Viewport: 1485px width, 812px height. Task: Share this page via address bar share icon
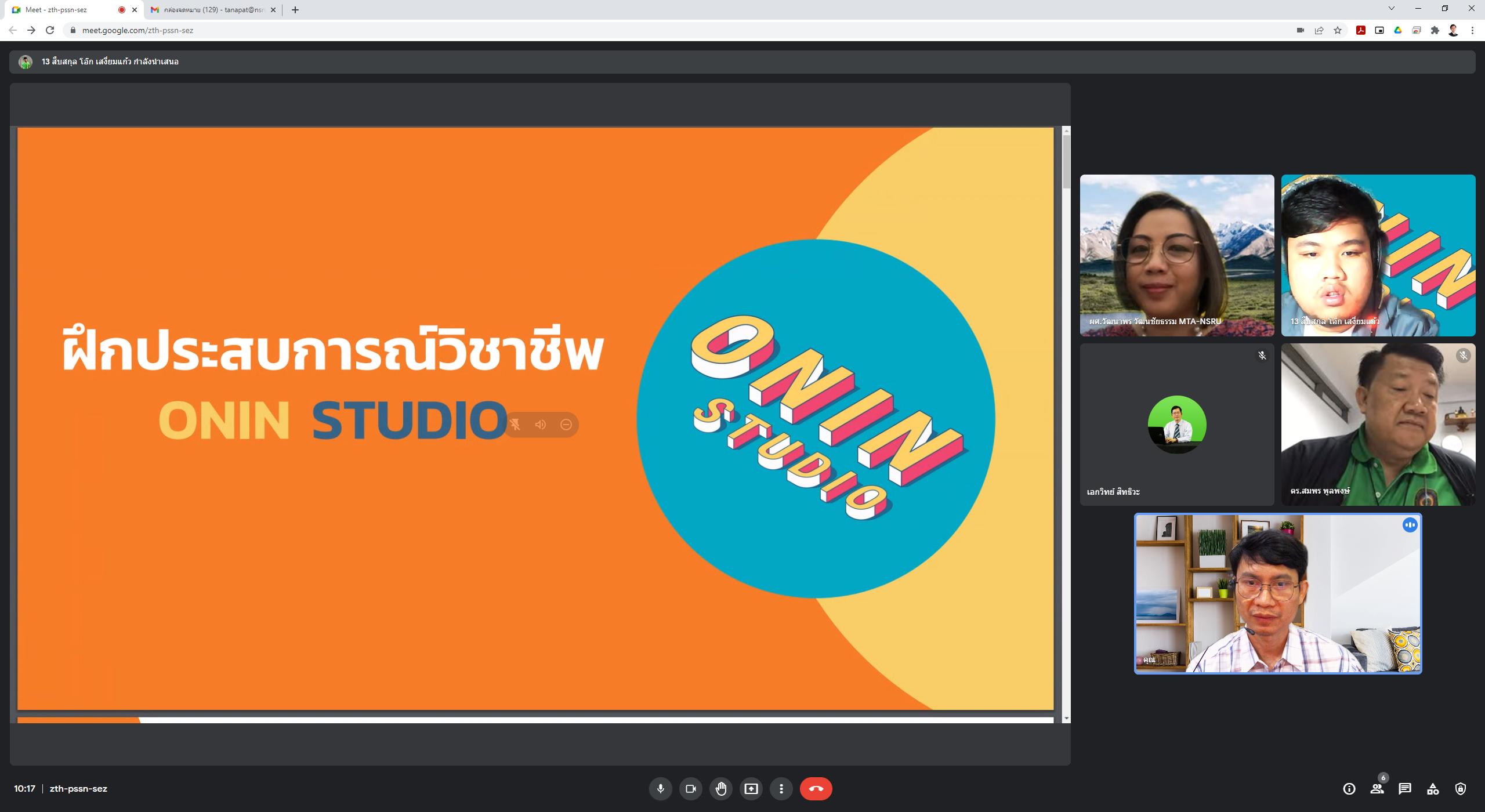(x=1319, y=30)
